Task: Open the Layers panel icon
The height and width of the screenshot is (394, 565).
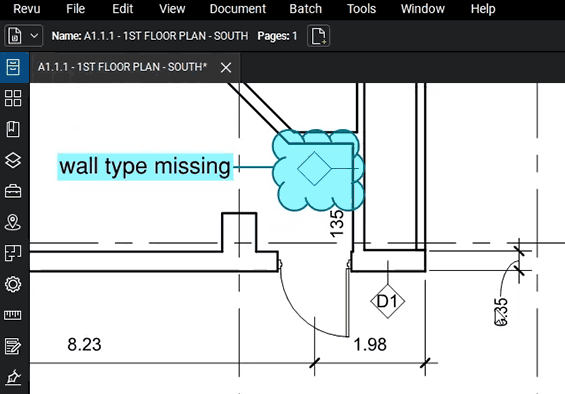Action: click(x=13, y=160)
